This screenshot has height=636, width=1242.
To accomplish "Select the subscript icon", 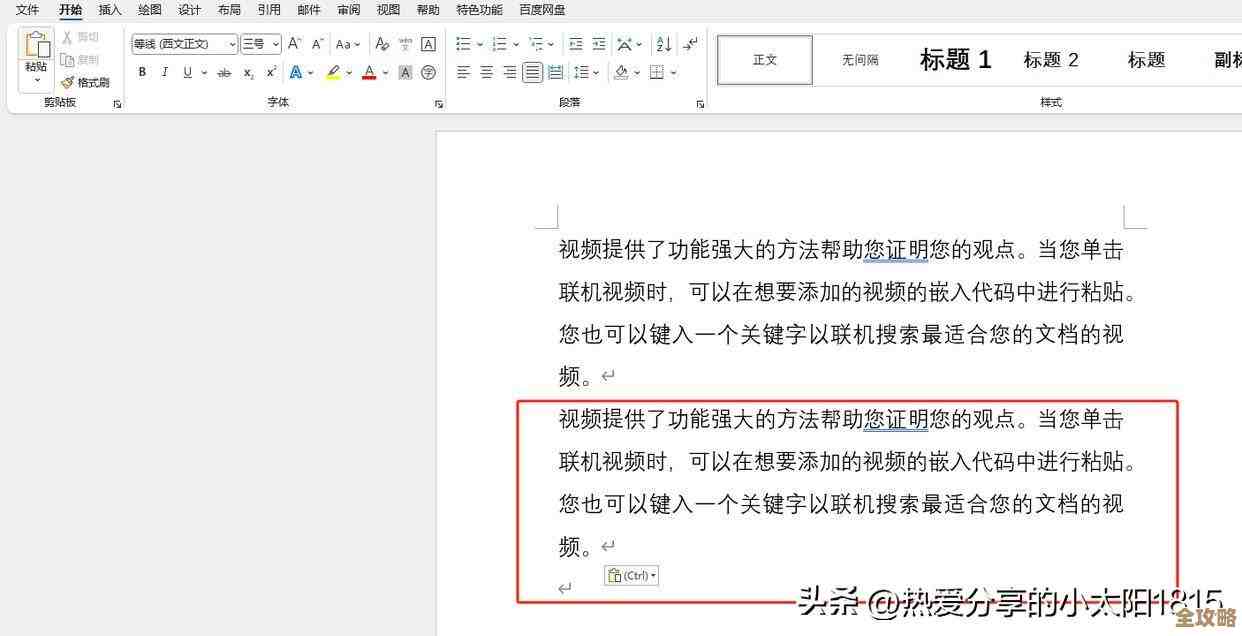I will click(x=247, y=72).
